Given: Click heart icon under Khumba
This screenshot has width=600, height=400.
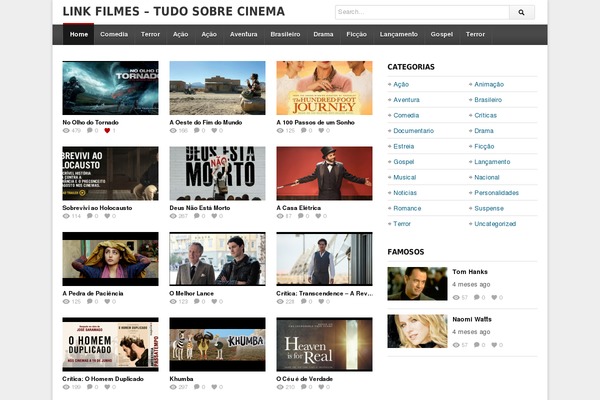Looking at the screenshot, I should point(214,387).
